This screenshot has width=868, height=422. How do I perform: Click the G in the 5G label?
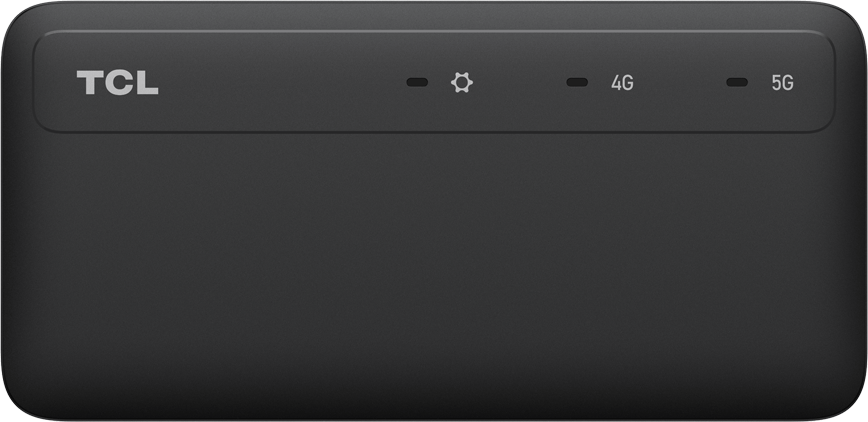coord(788,83)
